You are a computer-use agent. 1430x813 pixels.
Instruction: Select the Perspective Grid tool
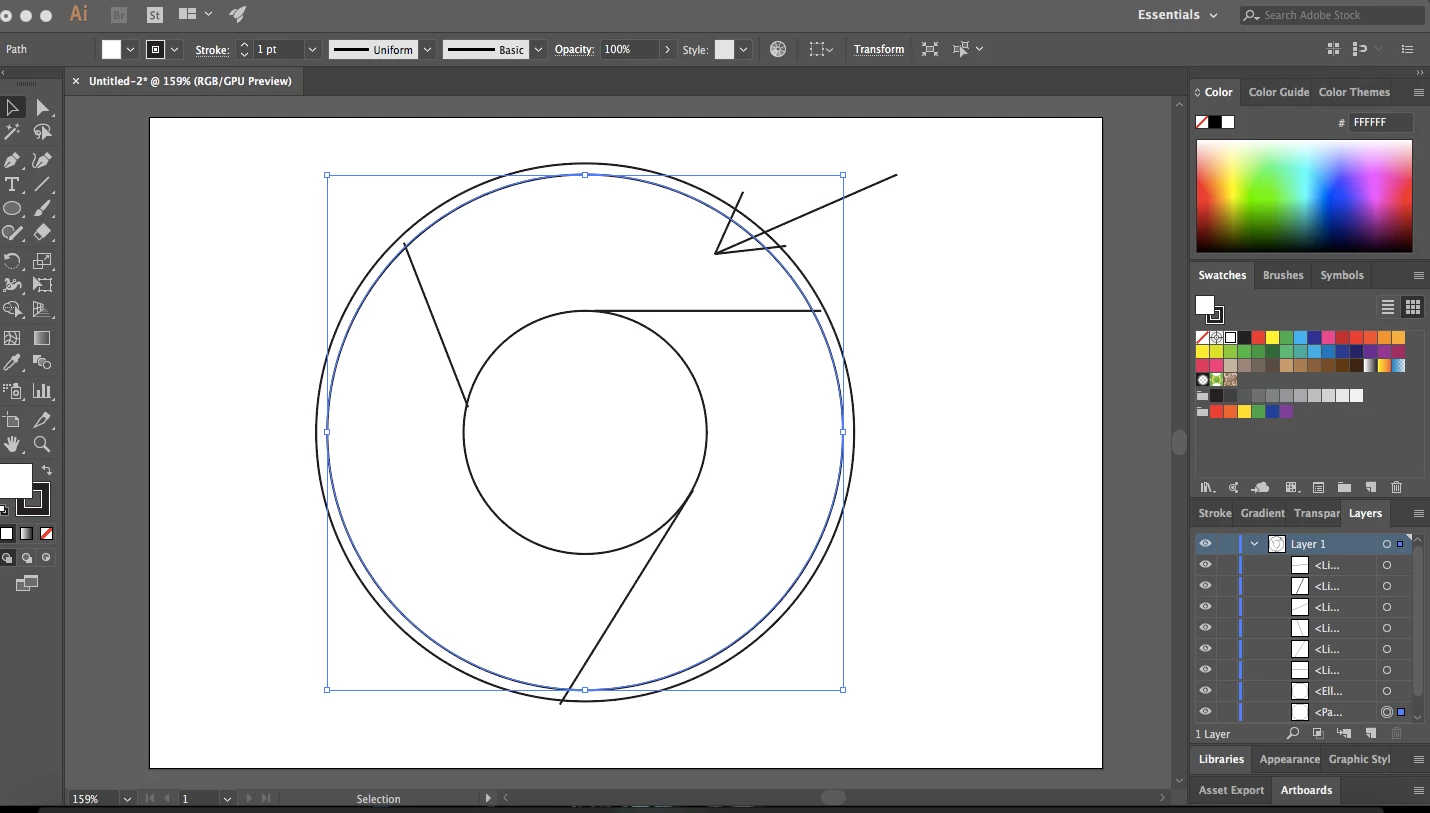pos(43,310)
